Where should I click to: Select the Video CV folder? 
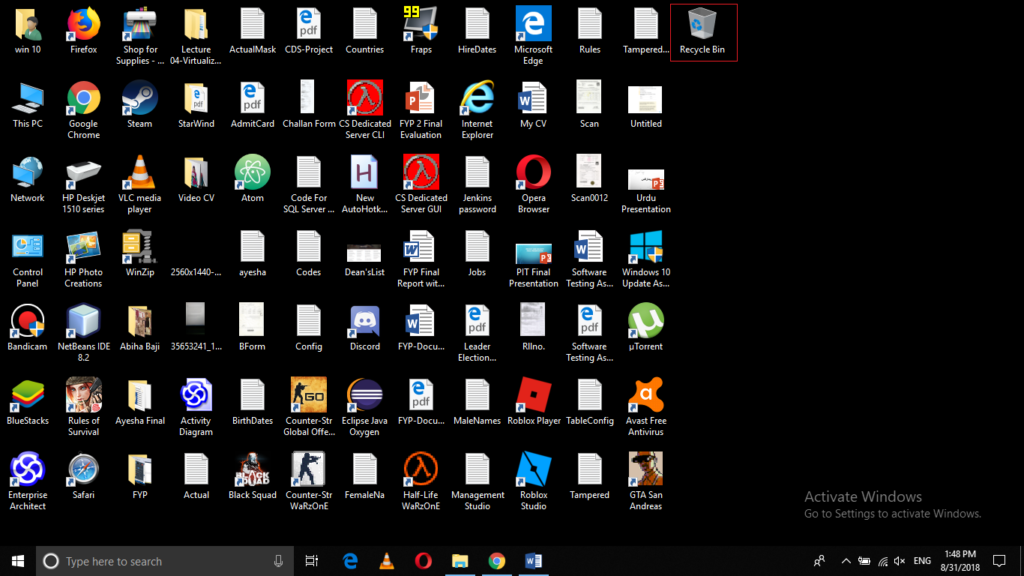tap(196, 179)
